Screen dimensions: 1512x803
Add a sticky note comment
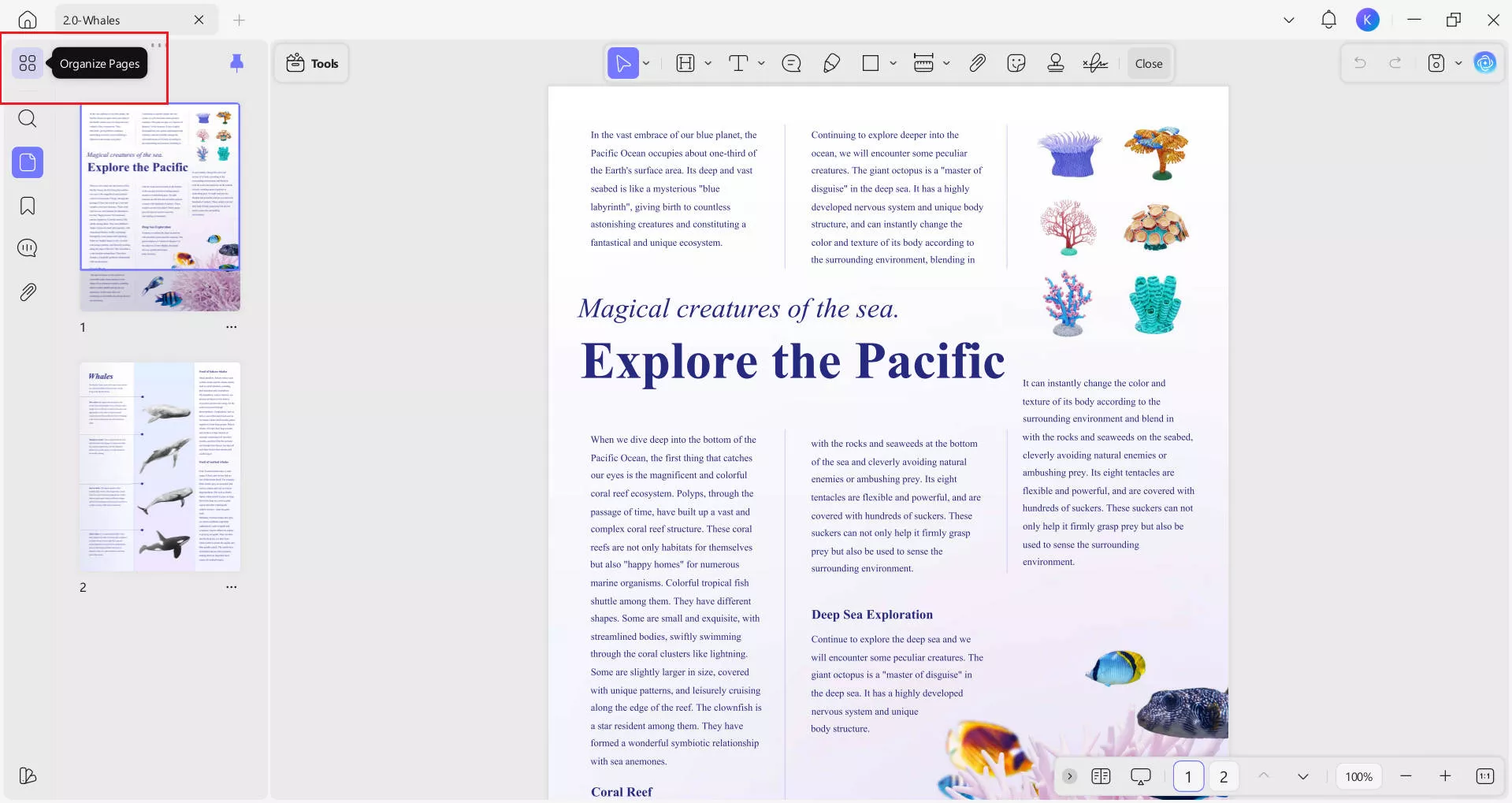(x=791, y=63)
